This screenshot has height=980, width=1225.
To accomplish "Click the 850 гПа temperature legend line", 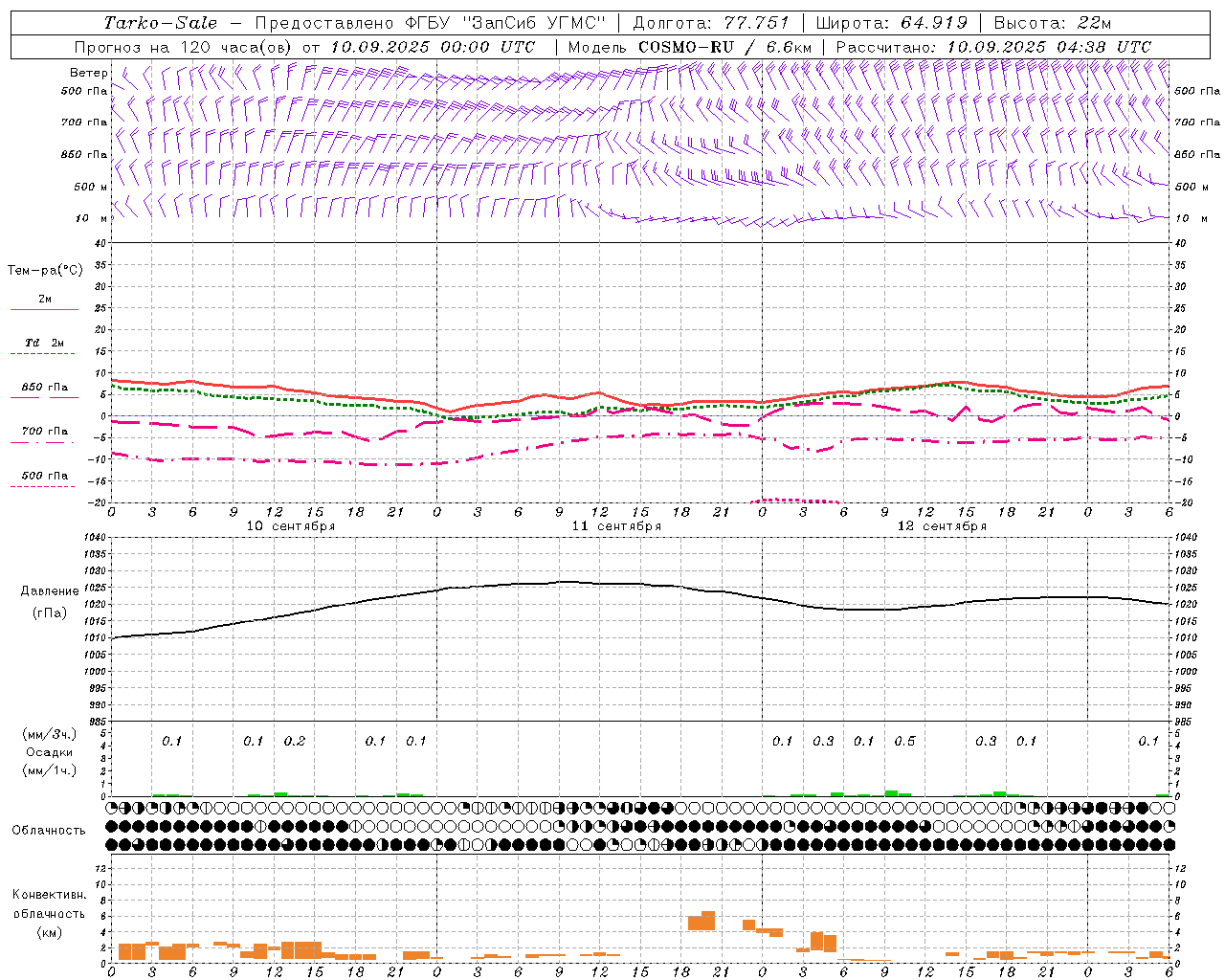I will tap(44, 398).
